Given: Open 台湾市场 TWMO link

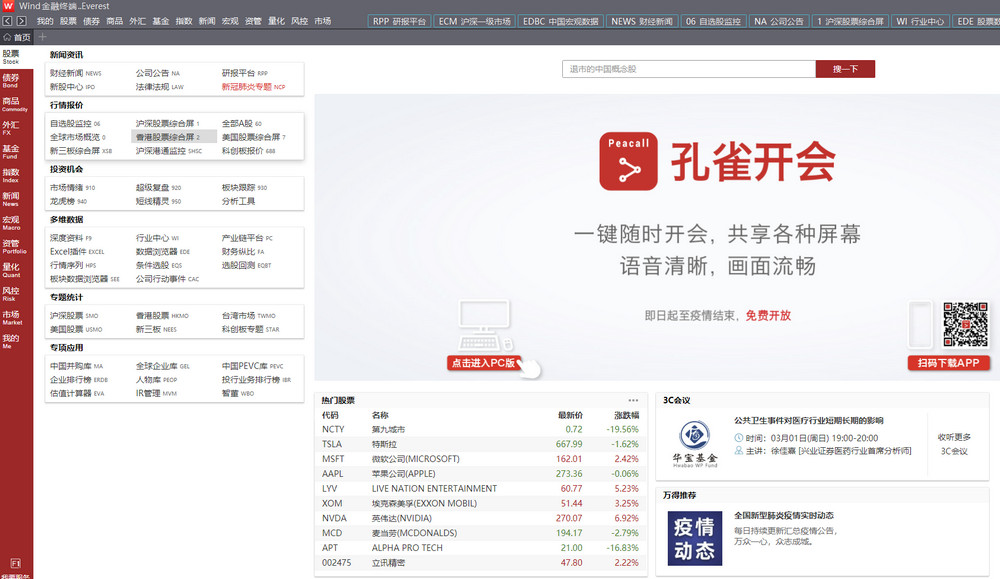Looking at the screenshot, I should point(248,316).
